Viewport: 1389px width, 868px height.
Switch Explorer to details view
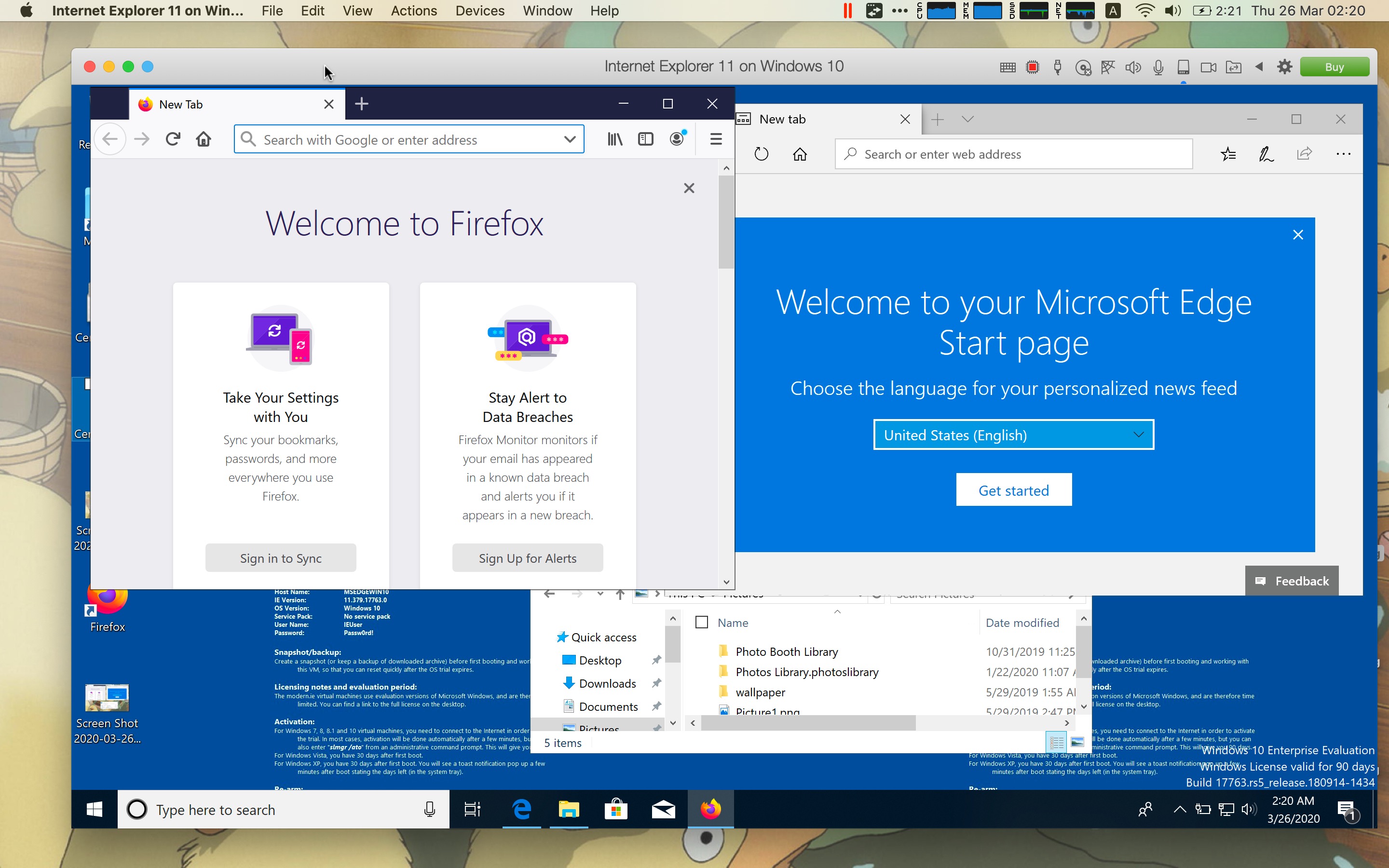pyautogui.click(x=1056, y=742)
